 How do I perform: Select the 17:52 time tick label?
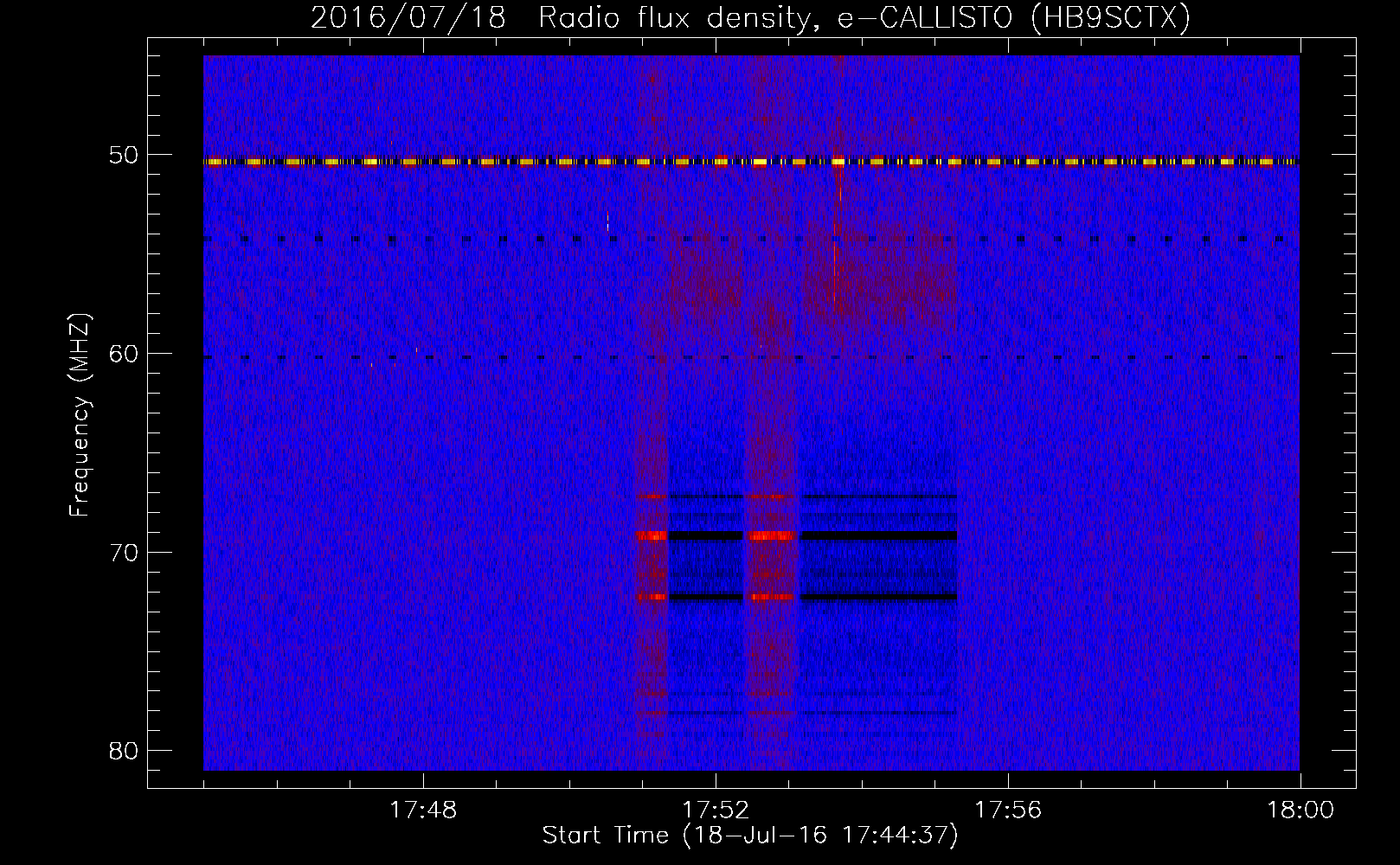pyautogui.click(x=716, y=811)
